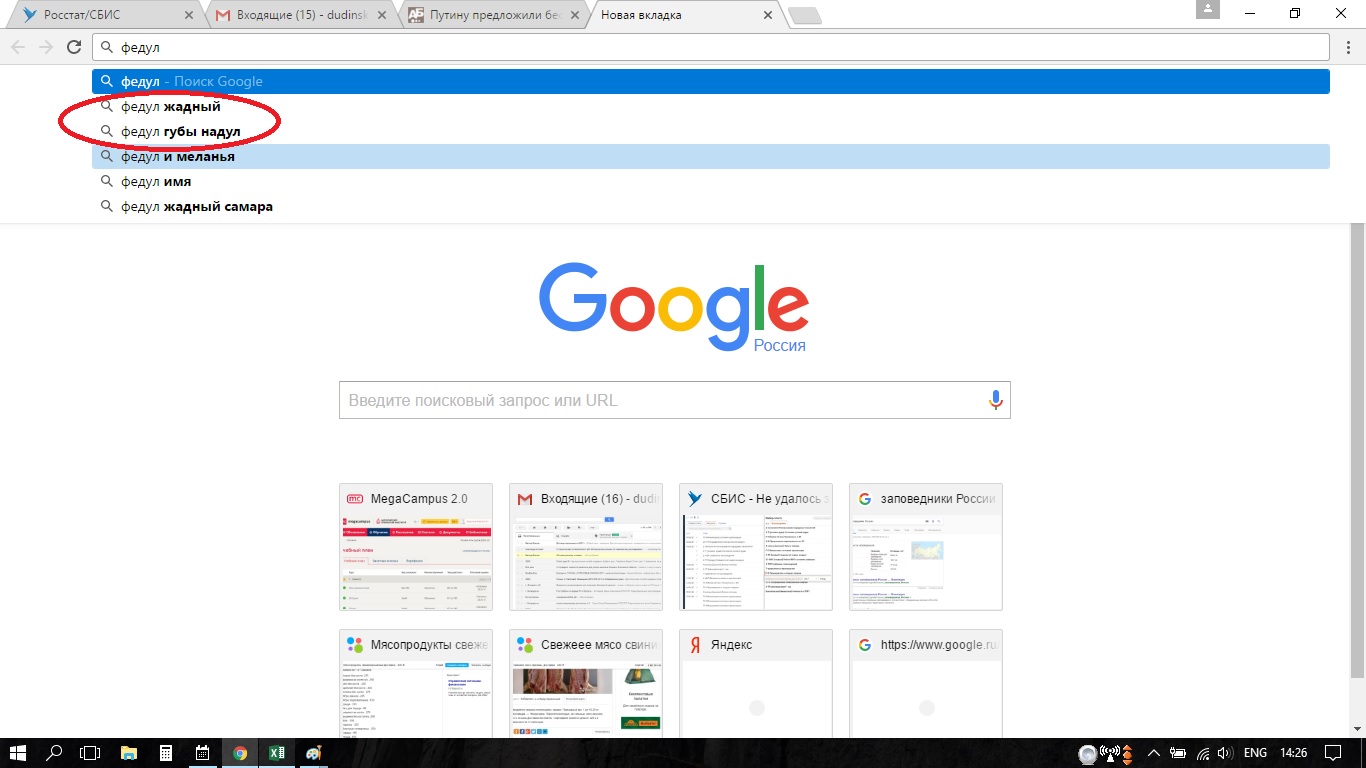Click the reload page button
1366x768 pixels.
[x=73, y=47]
